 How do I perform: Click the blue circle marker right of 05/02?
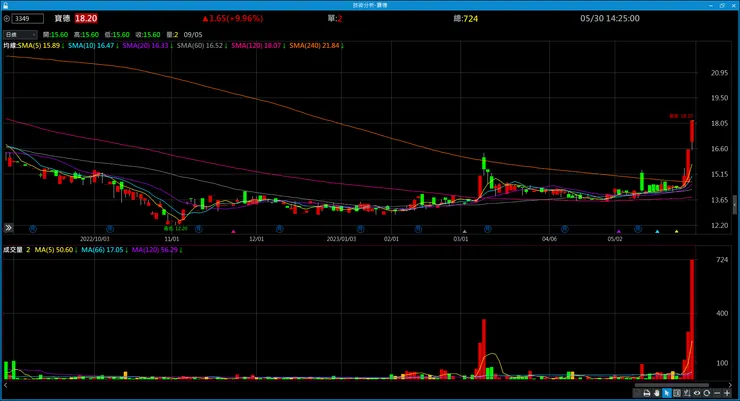coord(638,229)
